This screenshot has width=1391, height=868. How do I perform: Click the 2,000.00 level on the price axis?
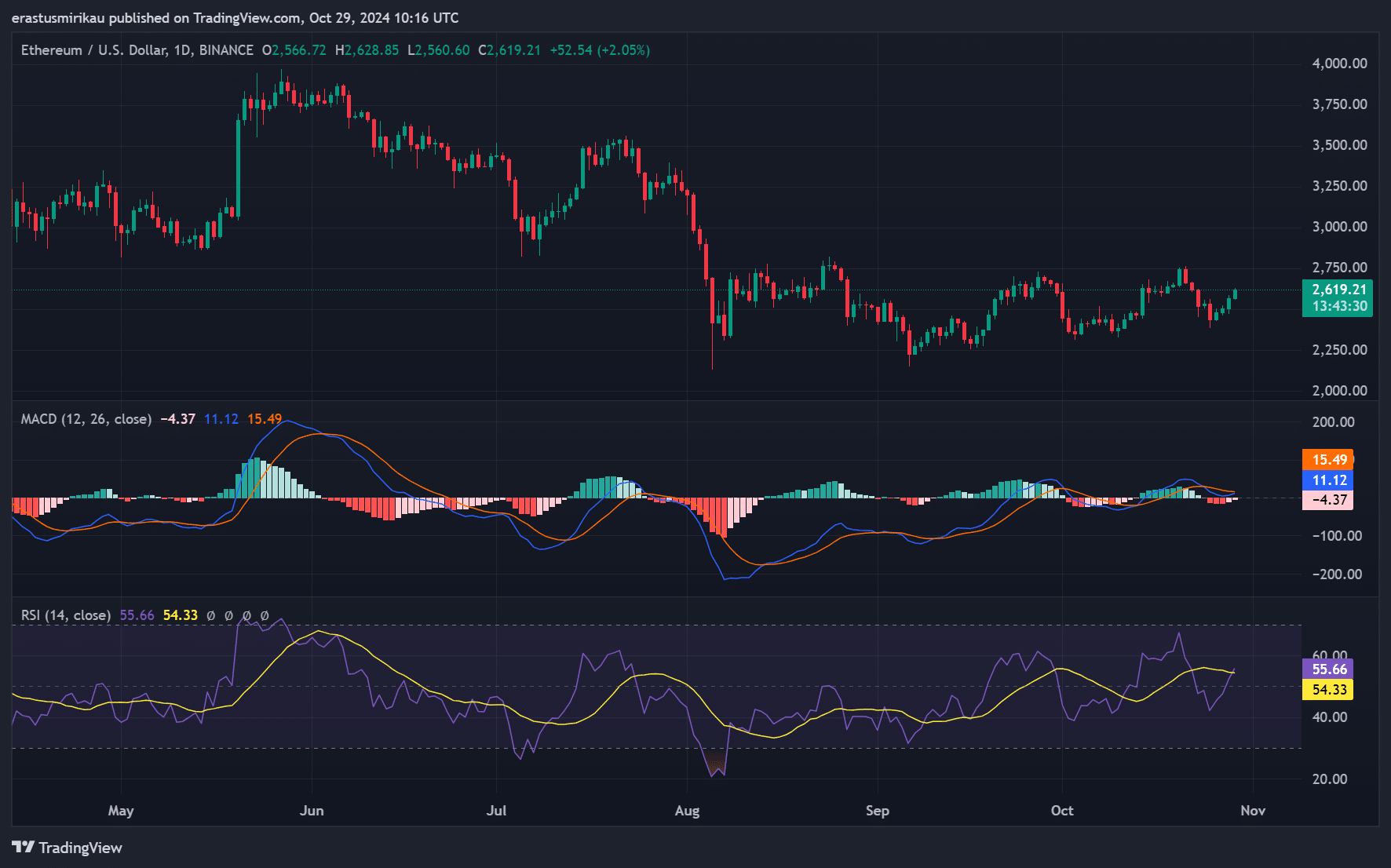pyautogui.click(x=1339, y=391)
